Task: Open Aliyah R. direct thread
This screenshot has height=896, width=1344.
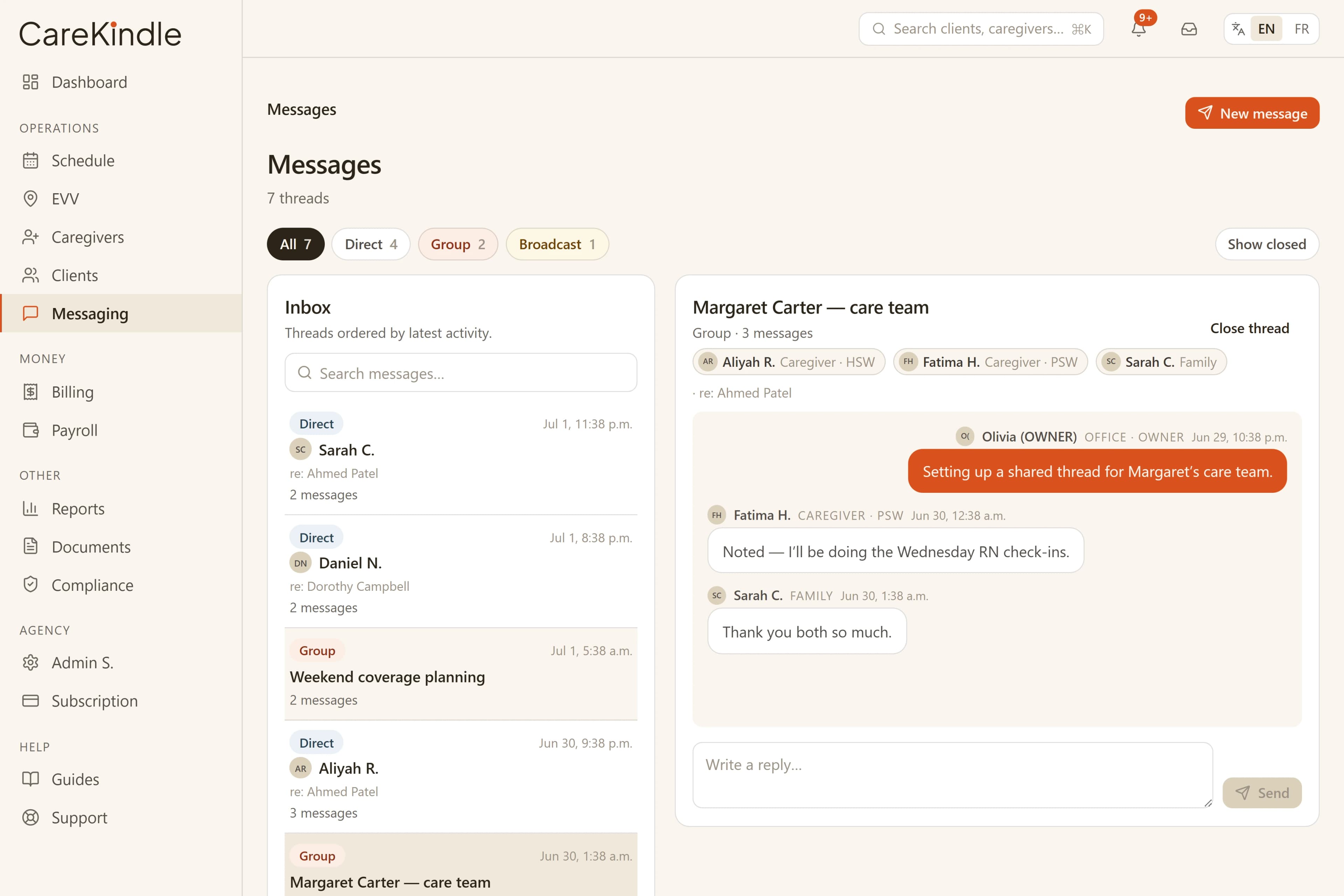Action: coord(461,777)
